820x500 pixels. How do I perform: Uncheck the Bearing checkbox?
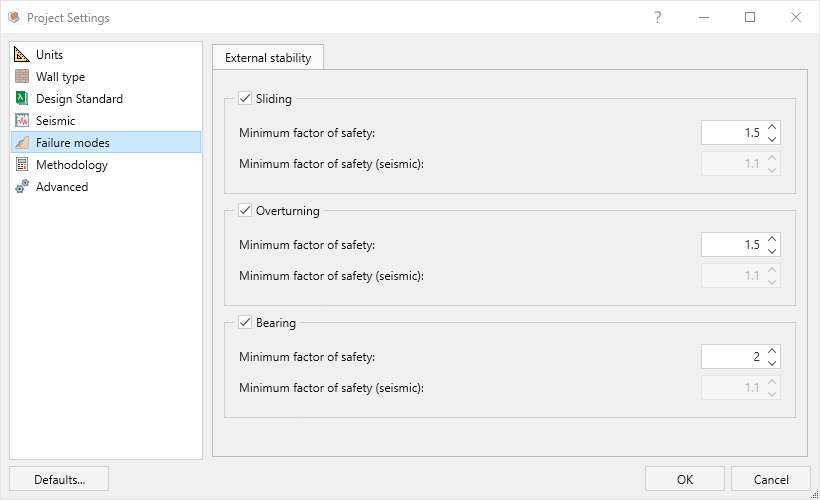tap(245, 322)
